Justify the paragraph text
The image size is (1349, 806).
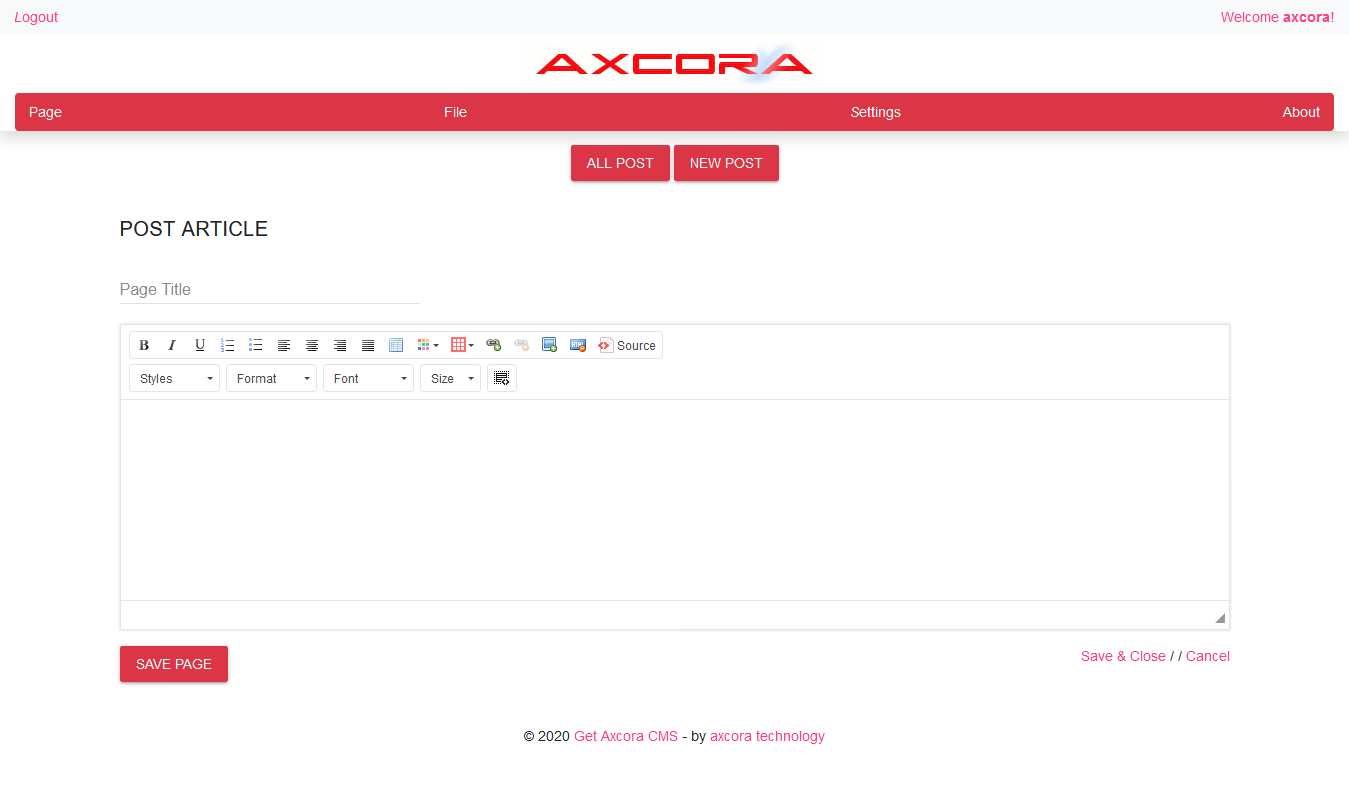pos(367,345)
